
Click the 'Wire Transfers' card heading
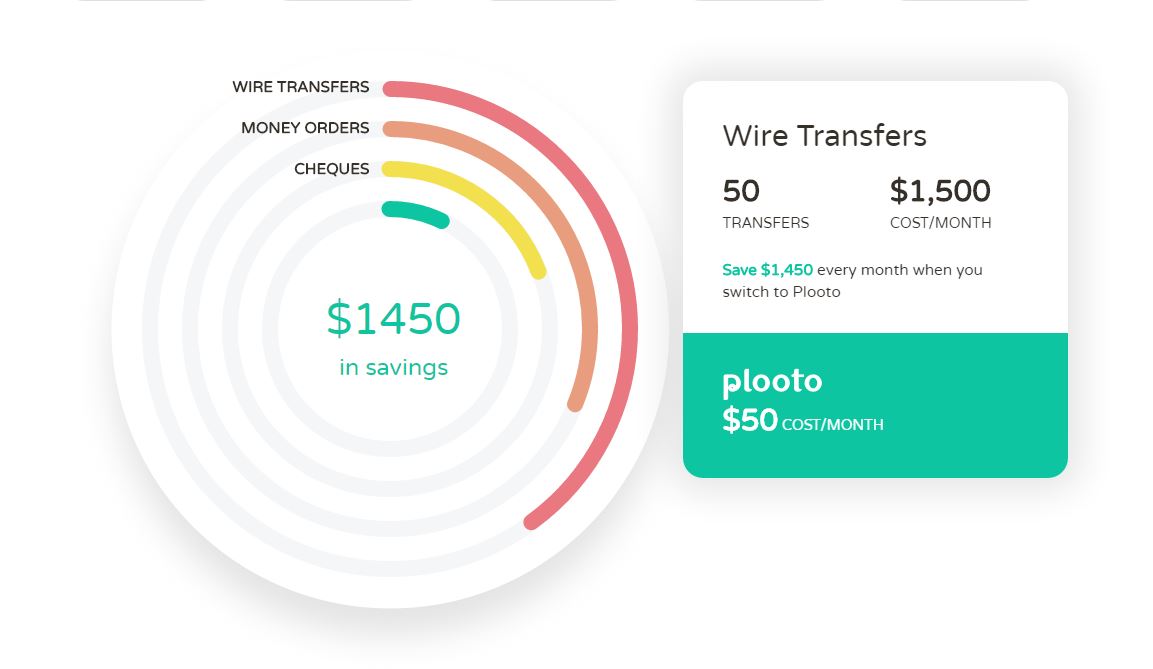(824, 136)
